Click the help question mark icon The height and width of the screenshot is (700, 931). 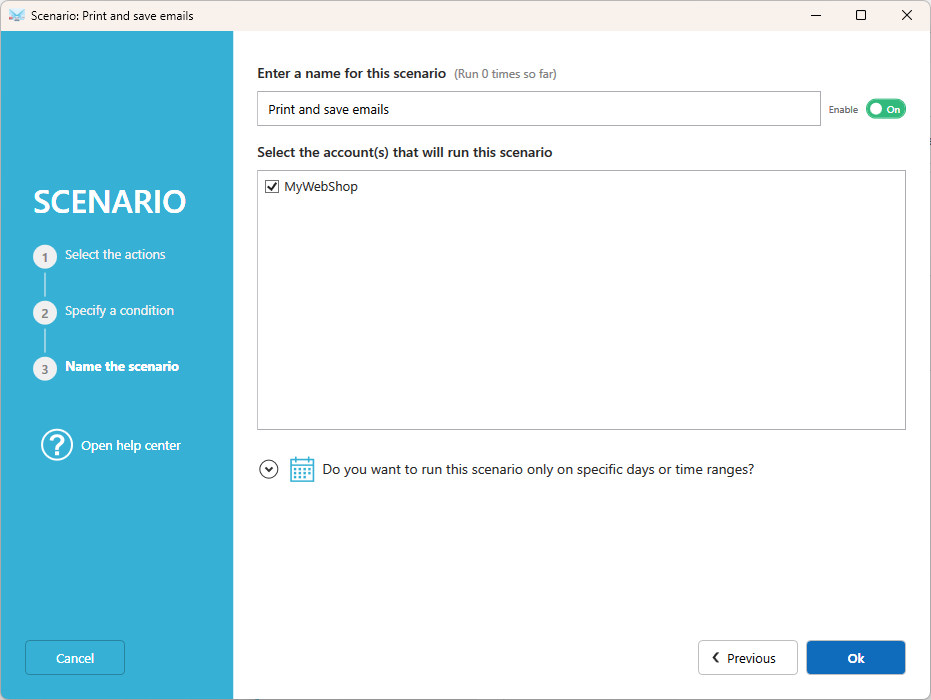(x=57, y=445)
